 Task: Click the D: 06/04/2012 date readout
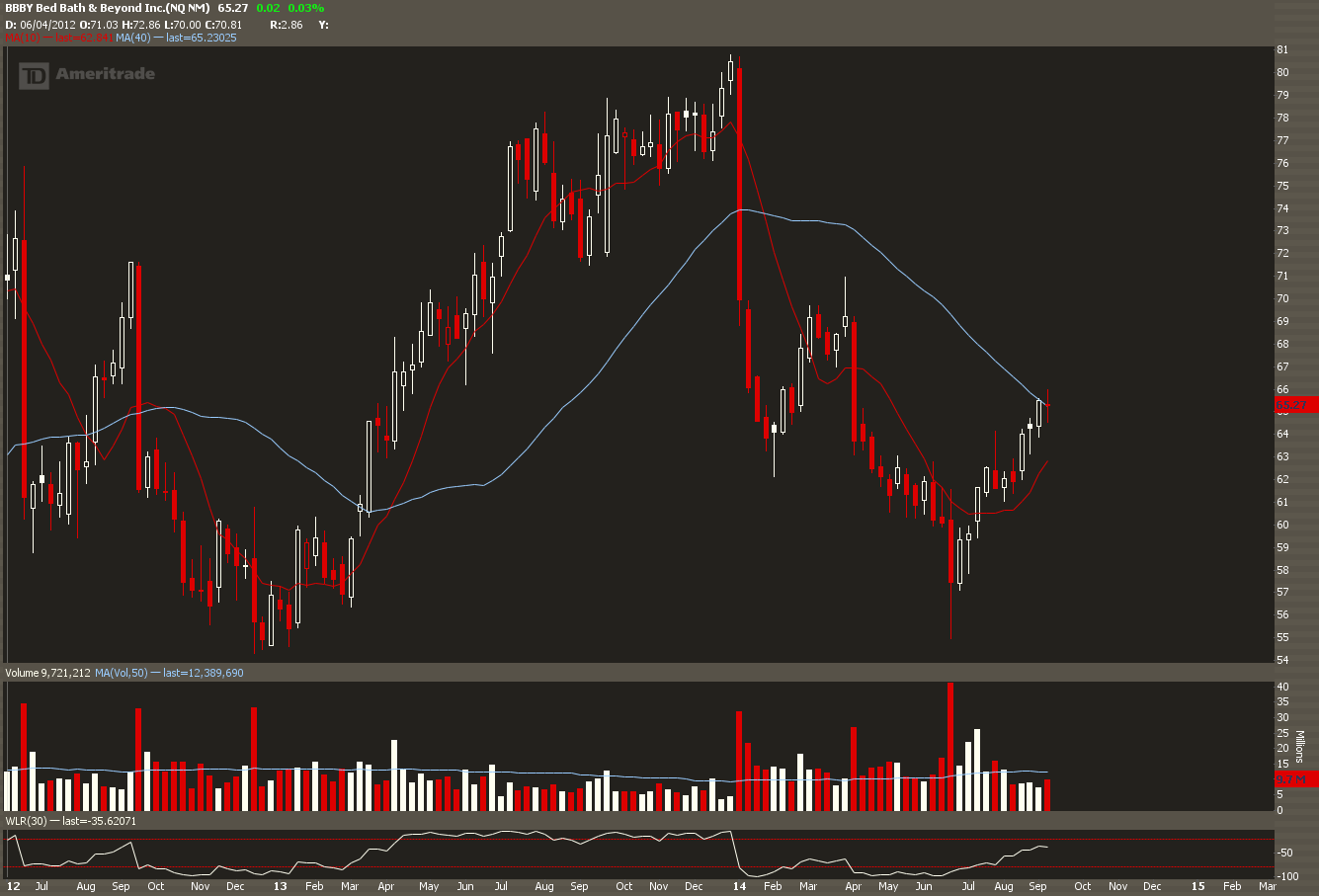point(39,24)
